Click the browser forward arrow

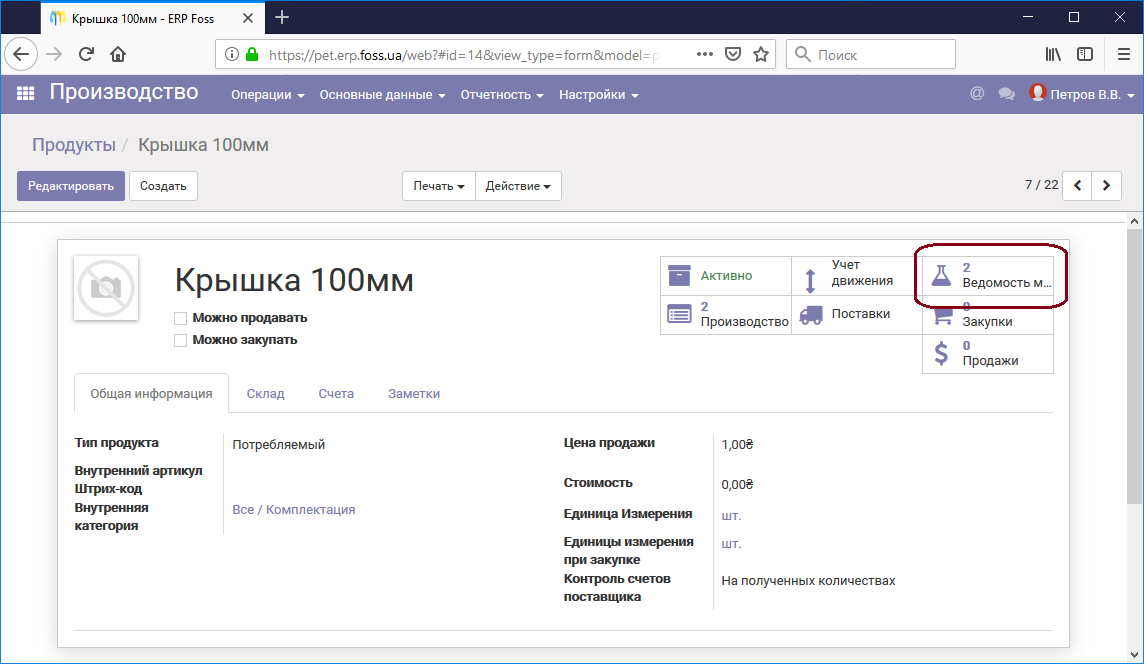[x=54, y=54]
